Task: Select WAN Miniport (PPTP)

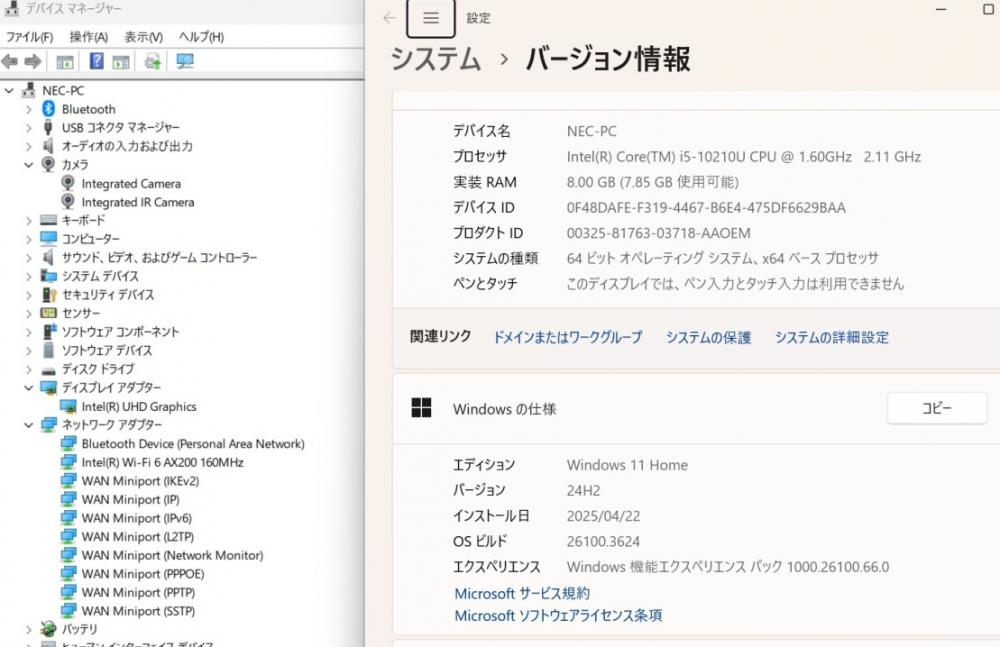Action: [x=138, y=592]
